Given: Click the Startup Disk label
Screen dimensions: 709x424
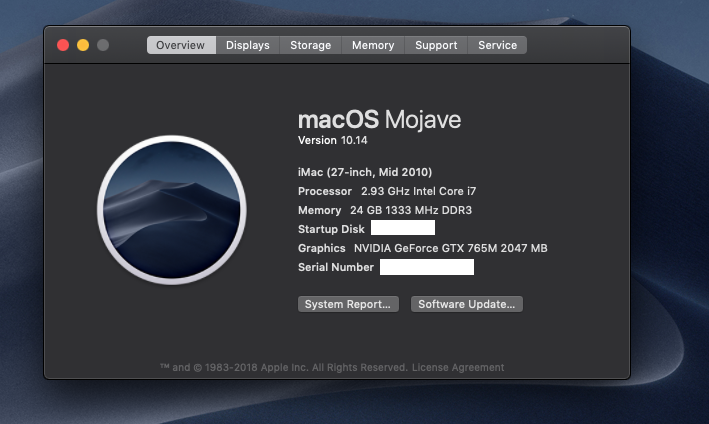Looking at the screenshot, I should click(x=331, y=229).
